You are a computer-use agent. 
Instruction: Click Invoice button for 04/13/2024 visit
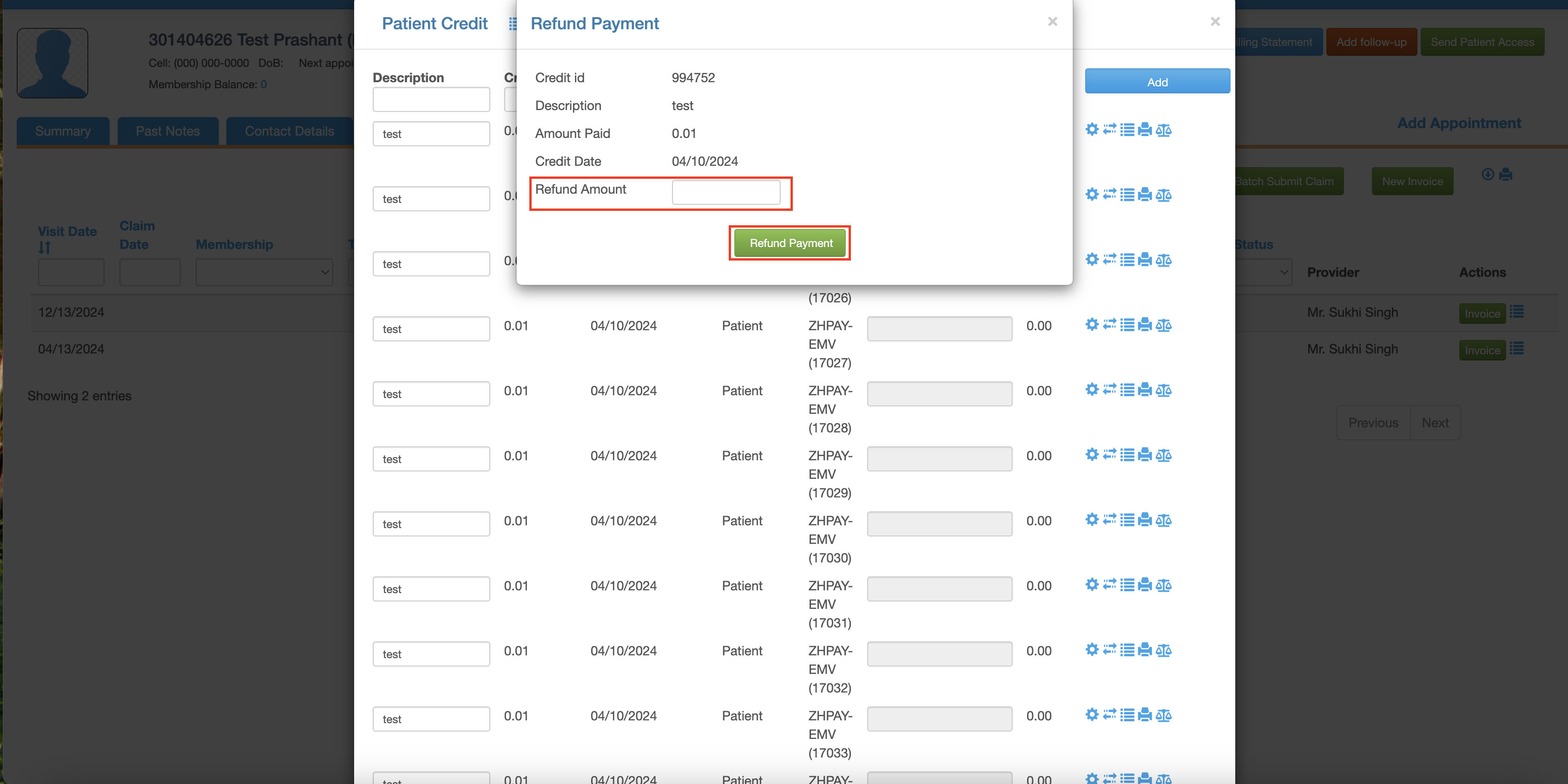click(x=1482, y=350)
